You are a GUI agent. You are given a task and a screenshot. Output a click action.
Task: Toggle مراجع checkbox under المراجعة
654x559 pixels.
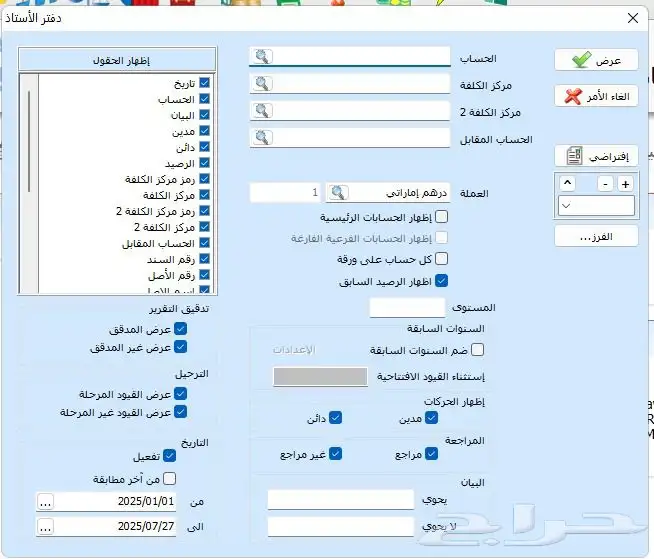[431, 453]
